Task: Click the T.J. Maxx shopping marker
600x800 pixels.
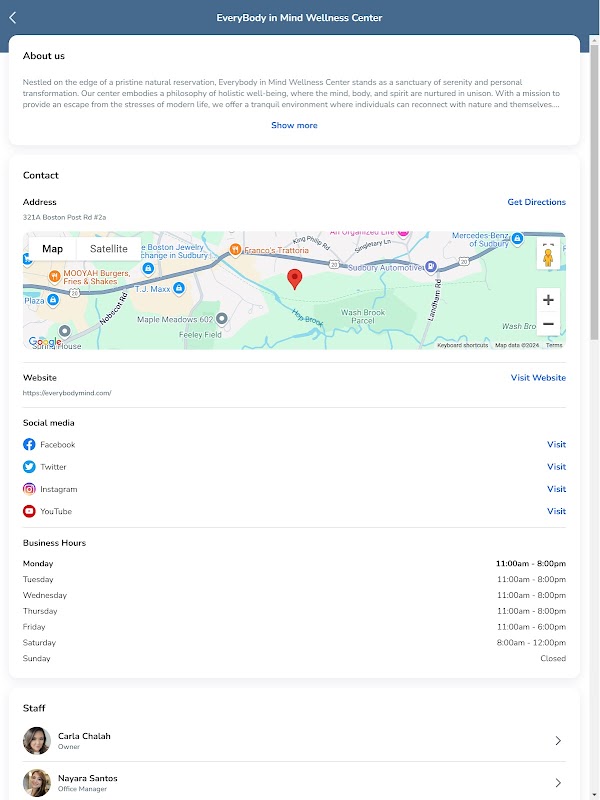Action: 179,289
